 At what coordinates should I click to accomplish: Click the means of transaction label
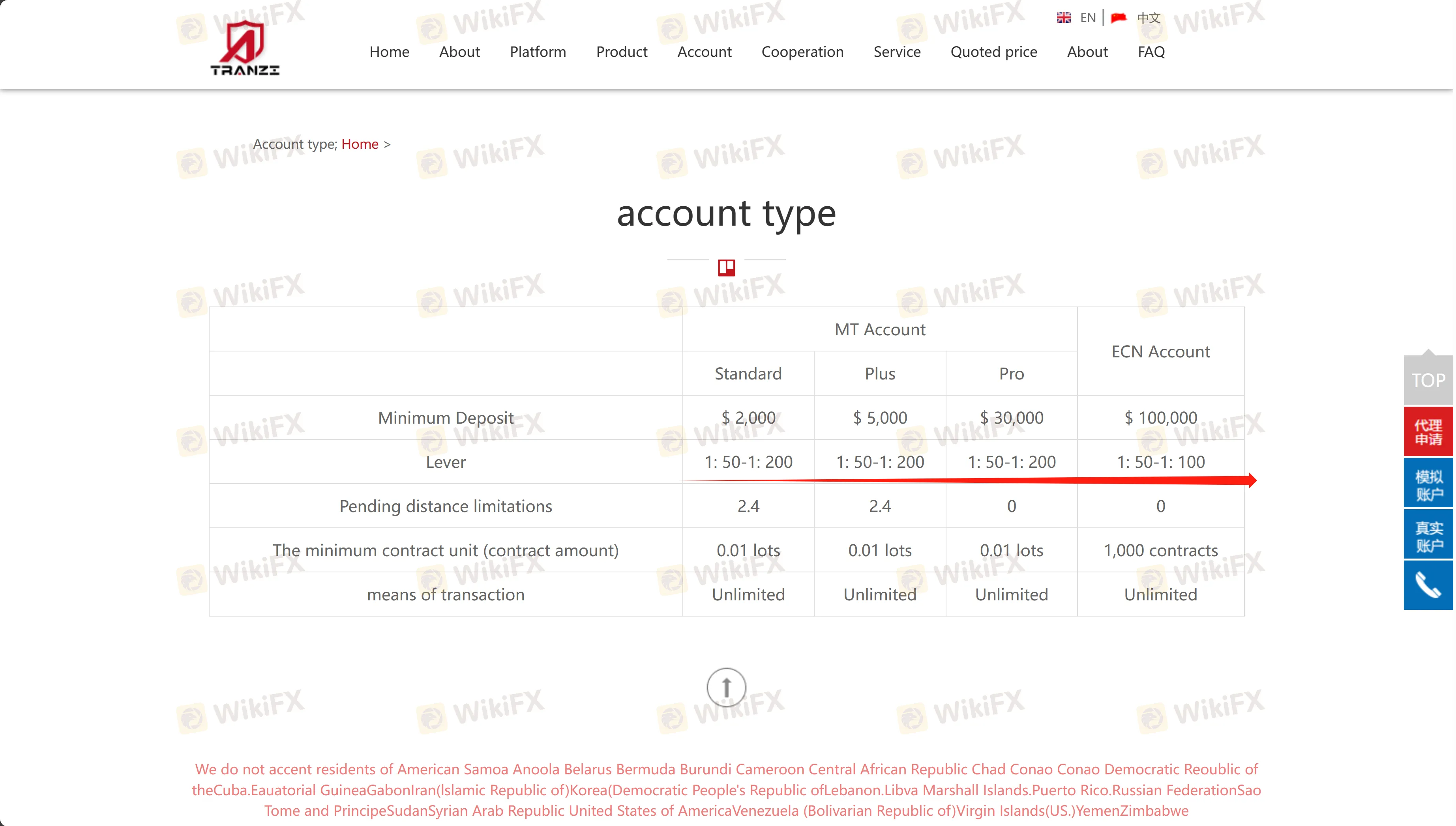446,595
